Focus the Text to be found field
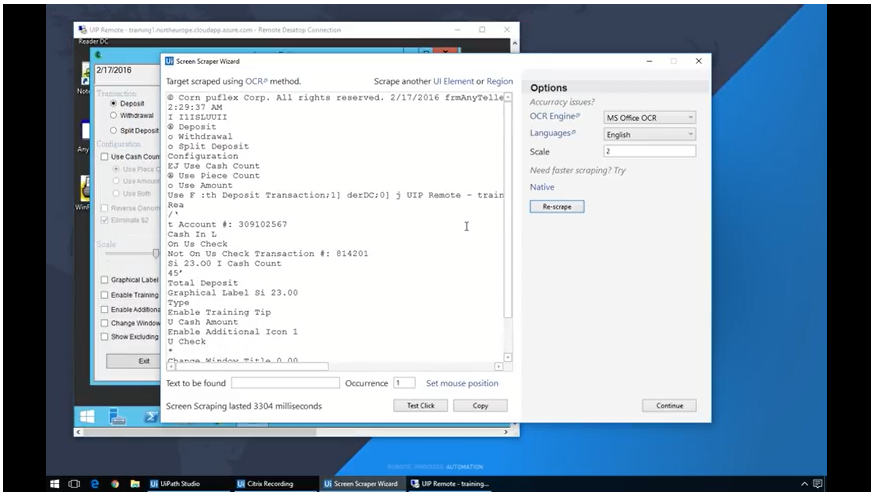This screenshot has height=496, width=875. [x=285, y=383]
